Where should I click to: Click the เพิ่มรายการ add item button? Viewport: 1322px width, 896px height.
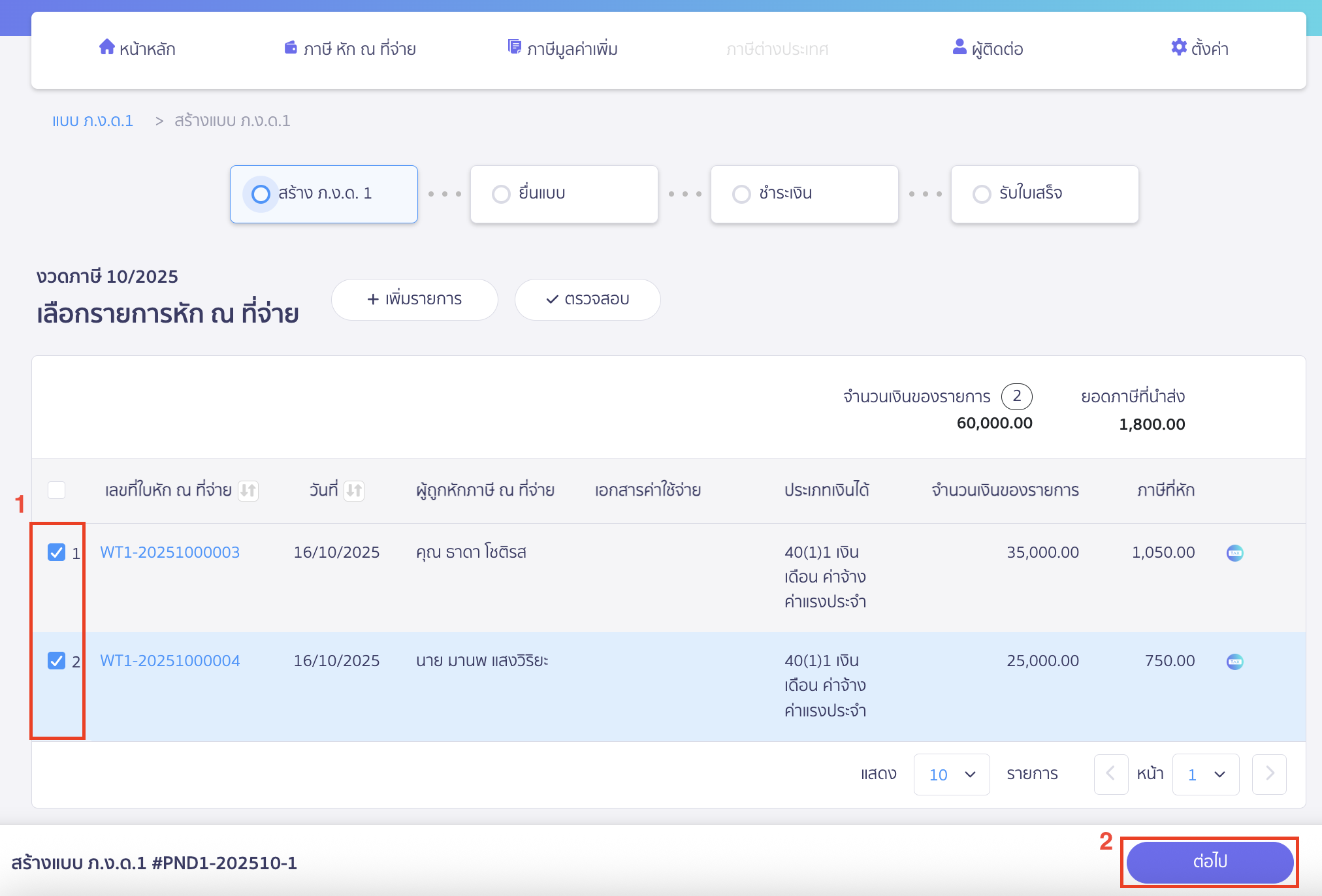point(414,299)
